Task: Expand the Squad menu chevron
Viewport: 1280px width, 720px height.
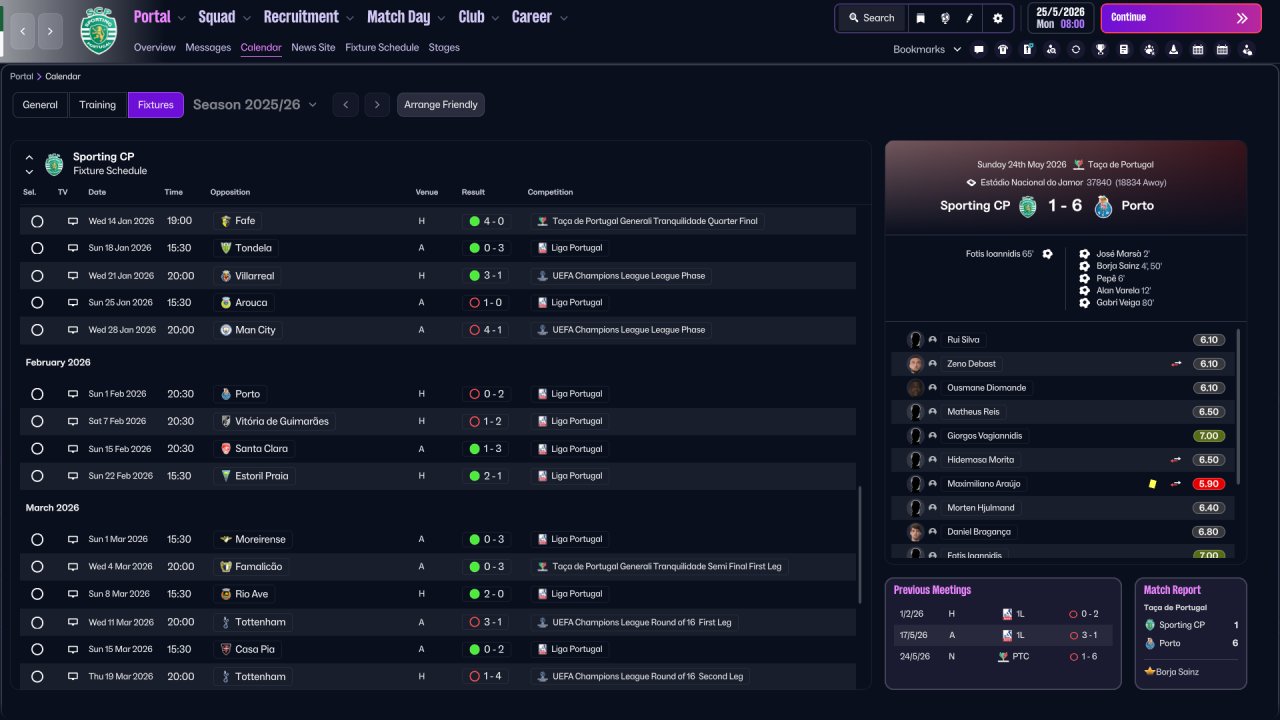Action: pyautogui.click(x=246, y=18)
